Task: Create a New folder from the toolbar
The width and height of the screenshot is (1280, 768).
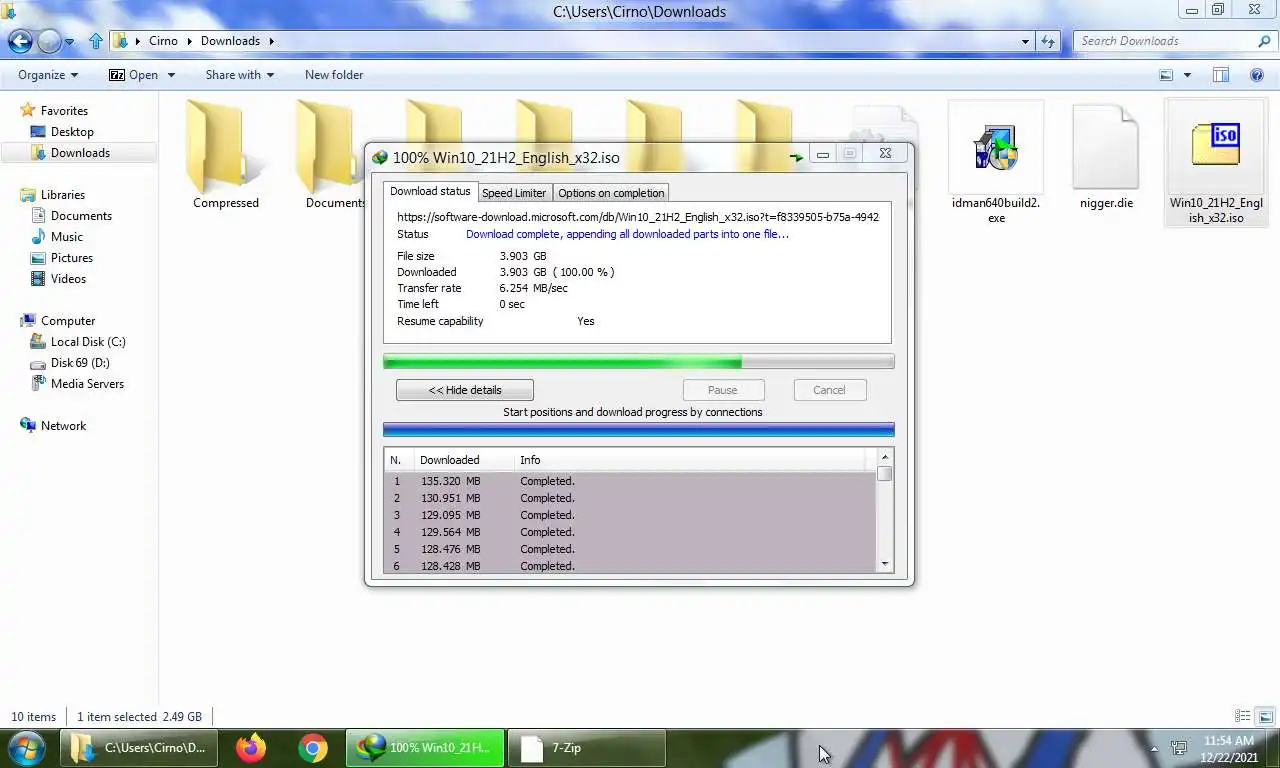Action: point(334,75)
